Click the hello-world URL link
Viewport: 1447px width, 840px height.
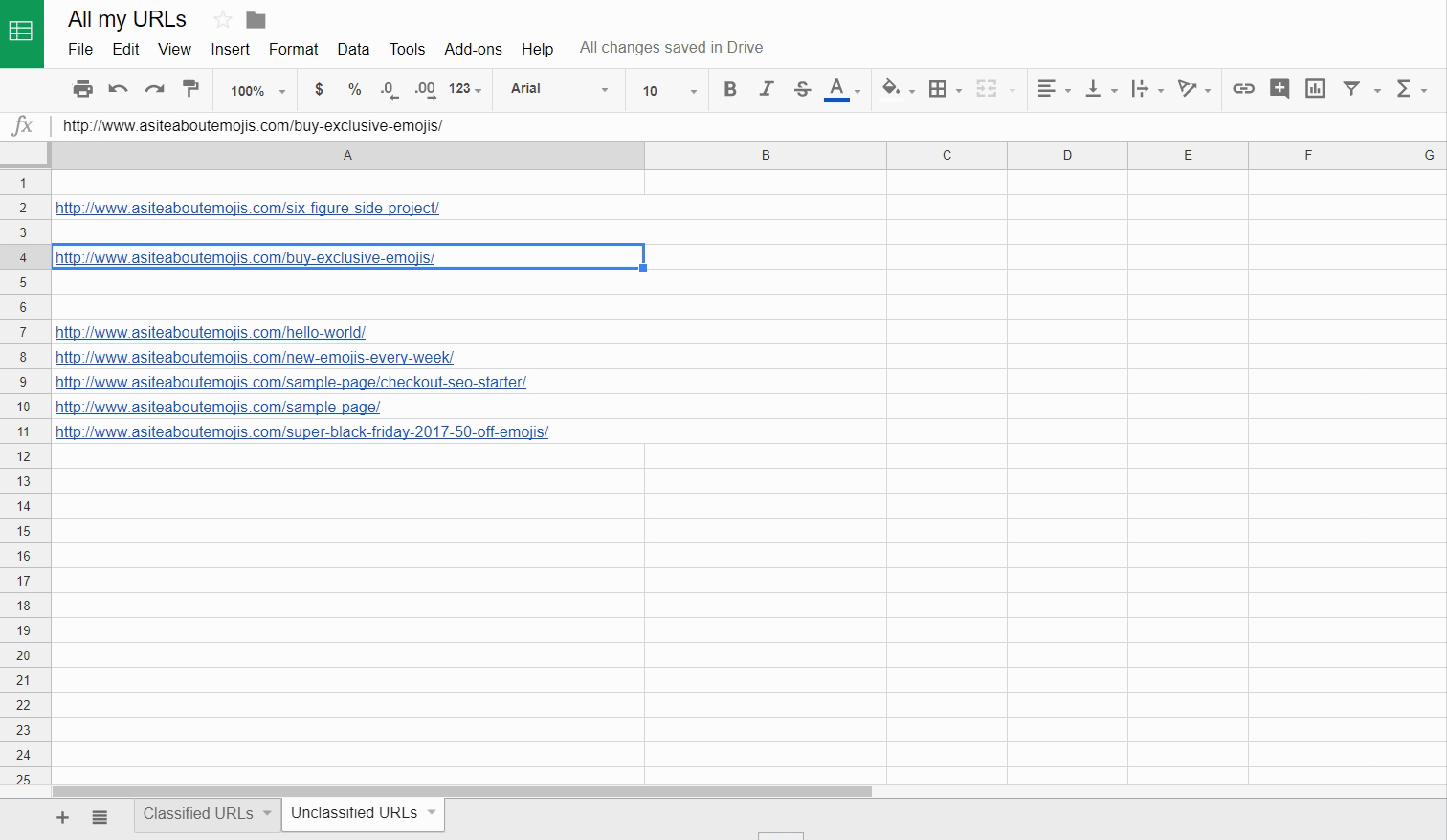click(x=211, y=332)
